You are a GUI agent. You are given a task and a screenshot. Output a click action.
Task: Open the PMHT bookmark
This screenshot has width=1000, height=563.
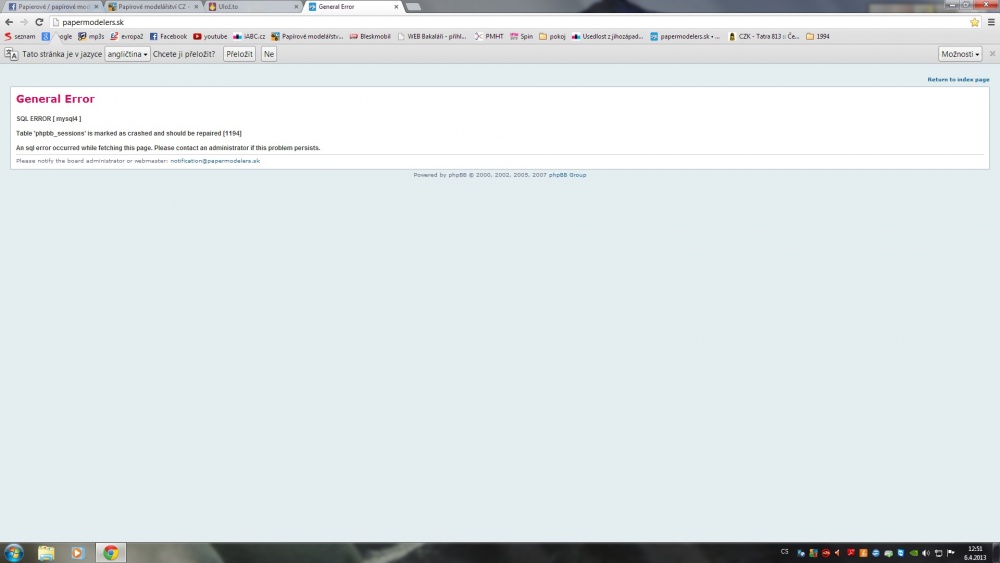coord(489,36)
